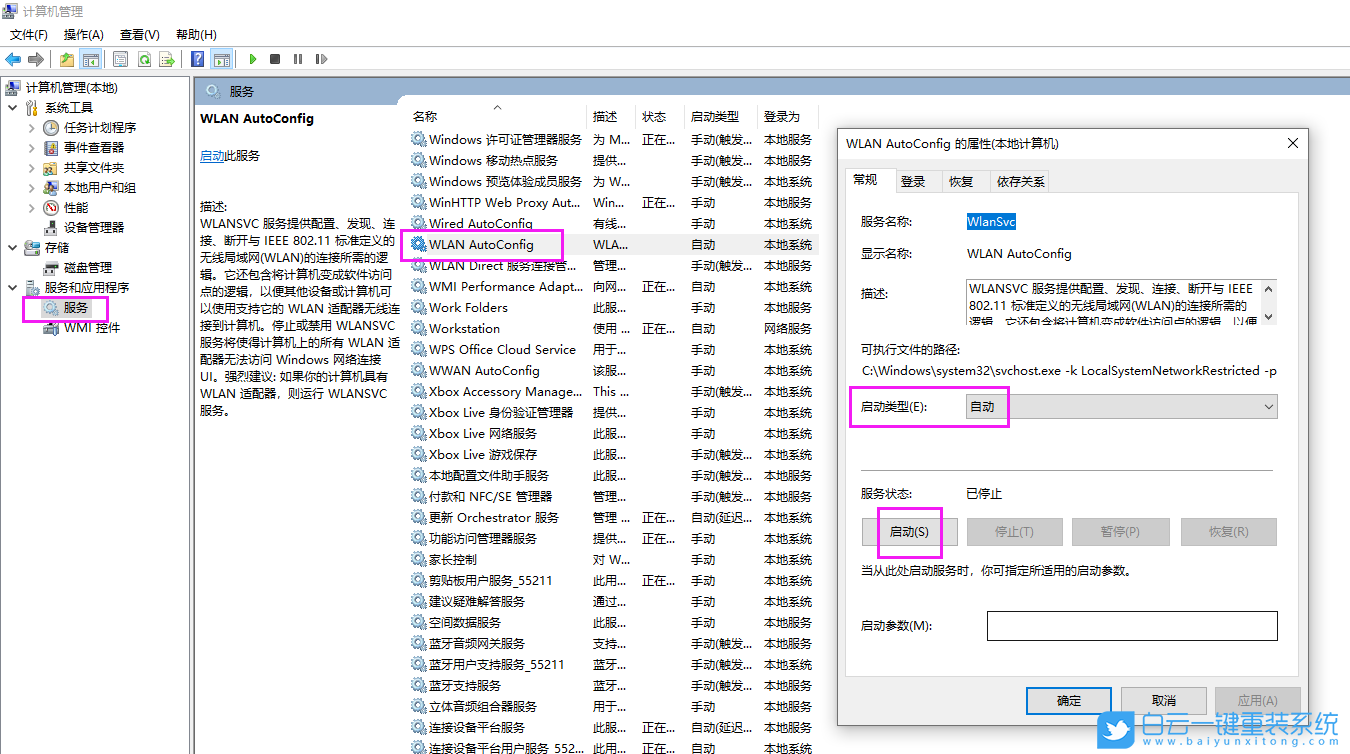Click the export list toolbar icon
This screenshot has width=1350, height=754.
tap(168, 58)
